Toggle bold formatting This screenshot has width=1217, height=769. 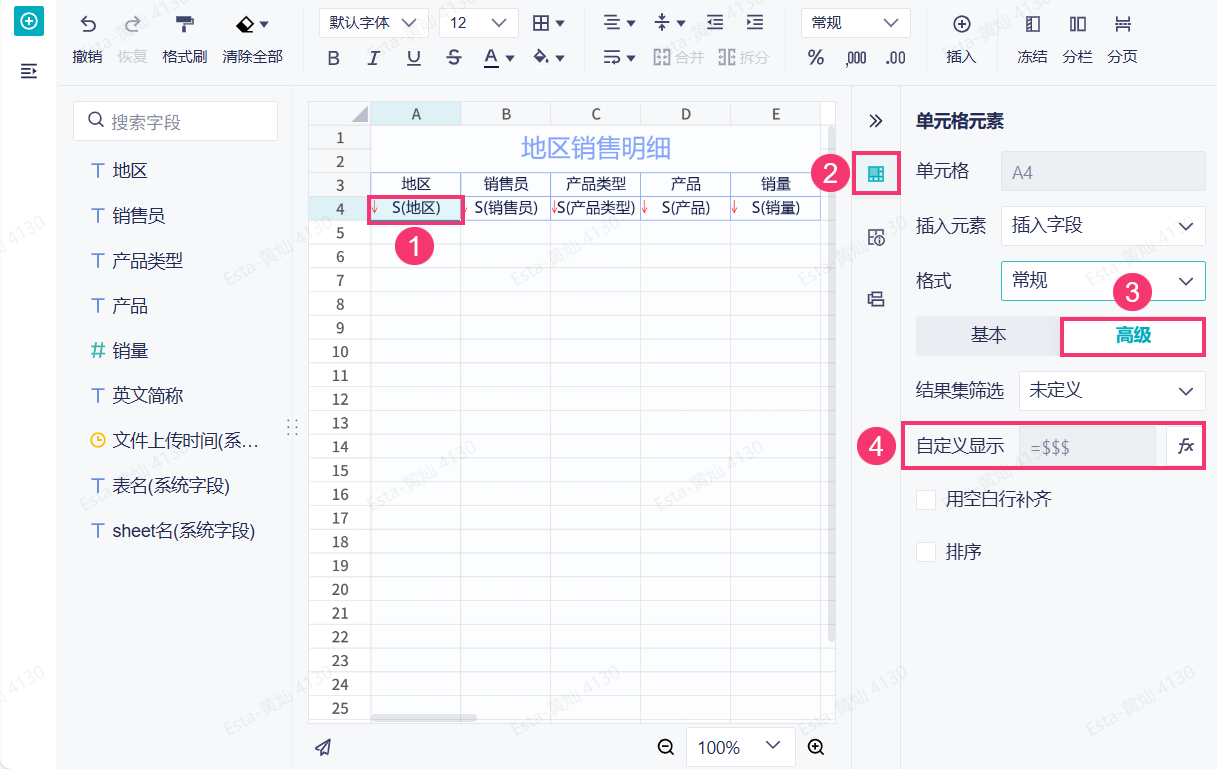[334, 58]
